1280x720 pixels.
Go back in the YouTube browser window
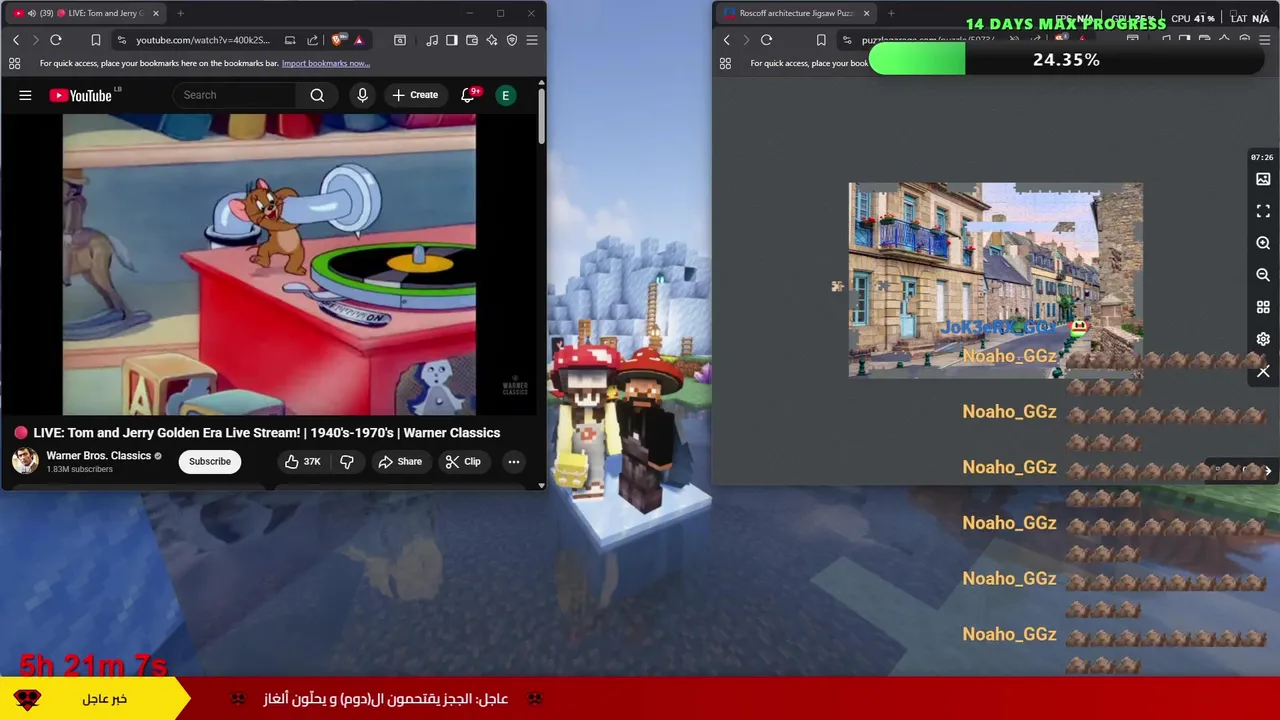(16, 40)
